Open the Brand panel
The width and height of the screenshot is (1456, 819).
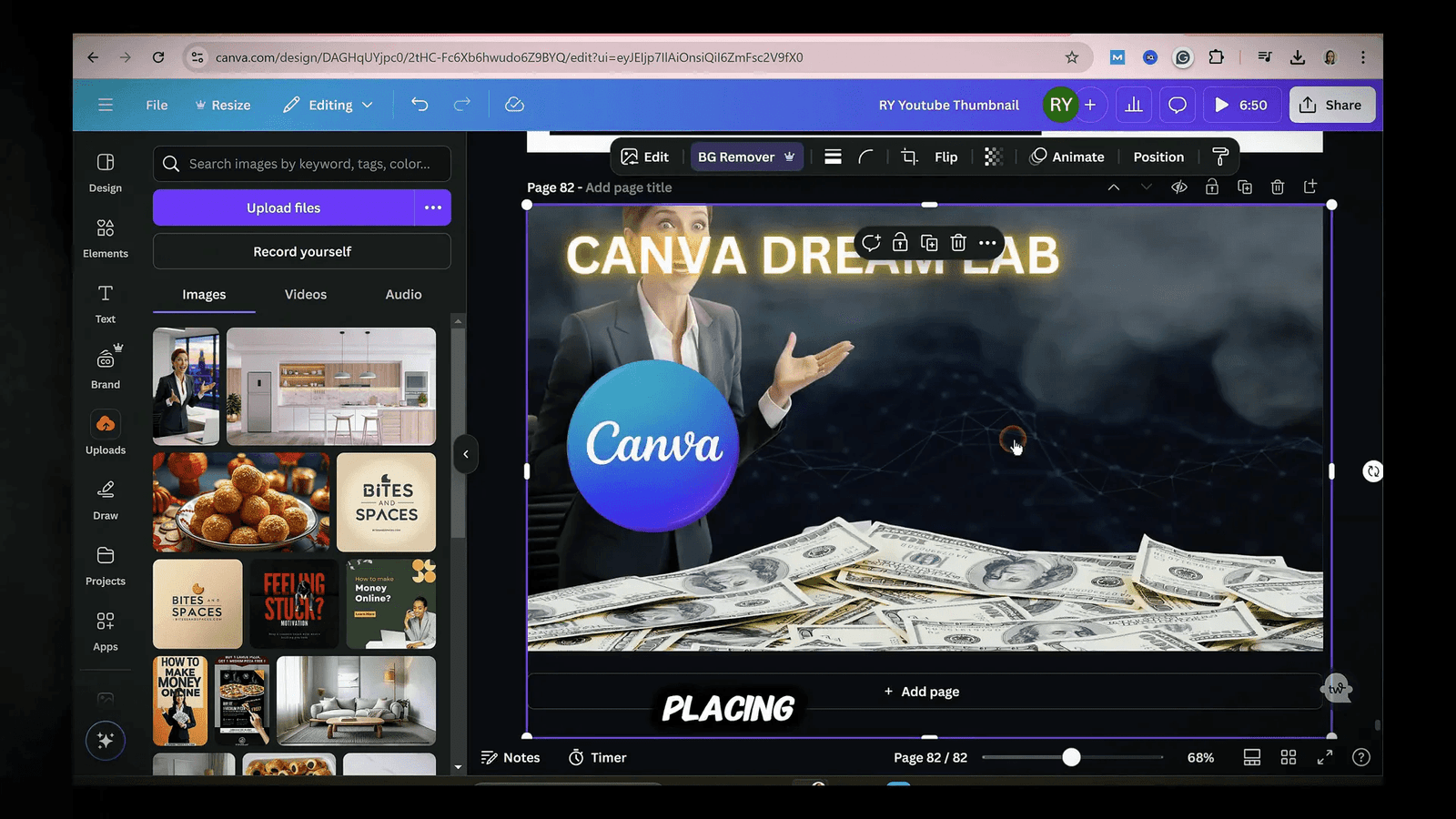click(x=106, y=369)
